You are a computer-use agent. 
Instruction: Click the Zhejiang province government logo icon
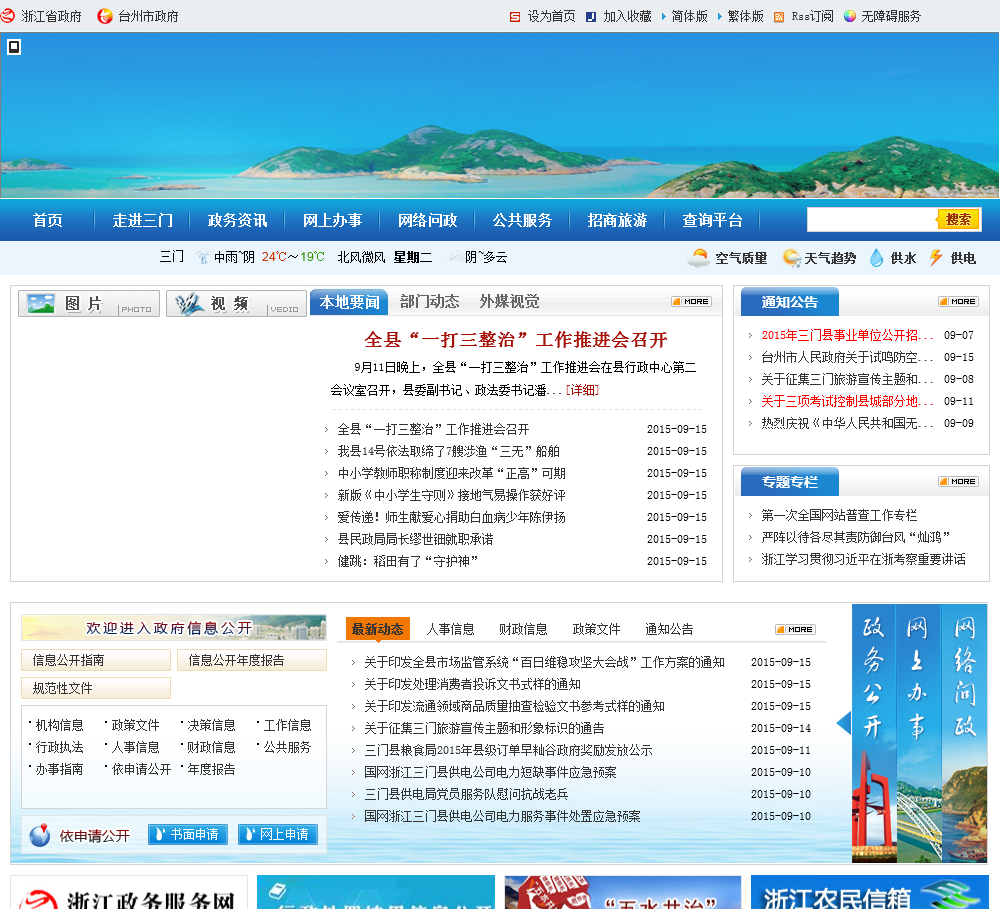click(8, 15)
